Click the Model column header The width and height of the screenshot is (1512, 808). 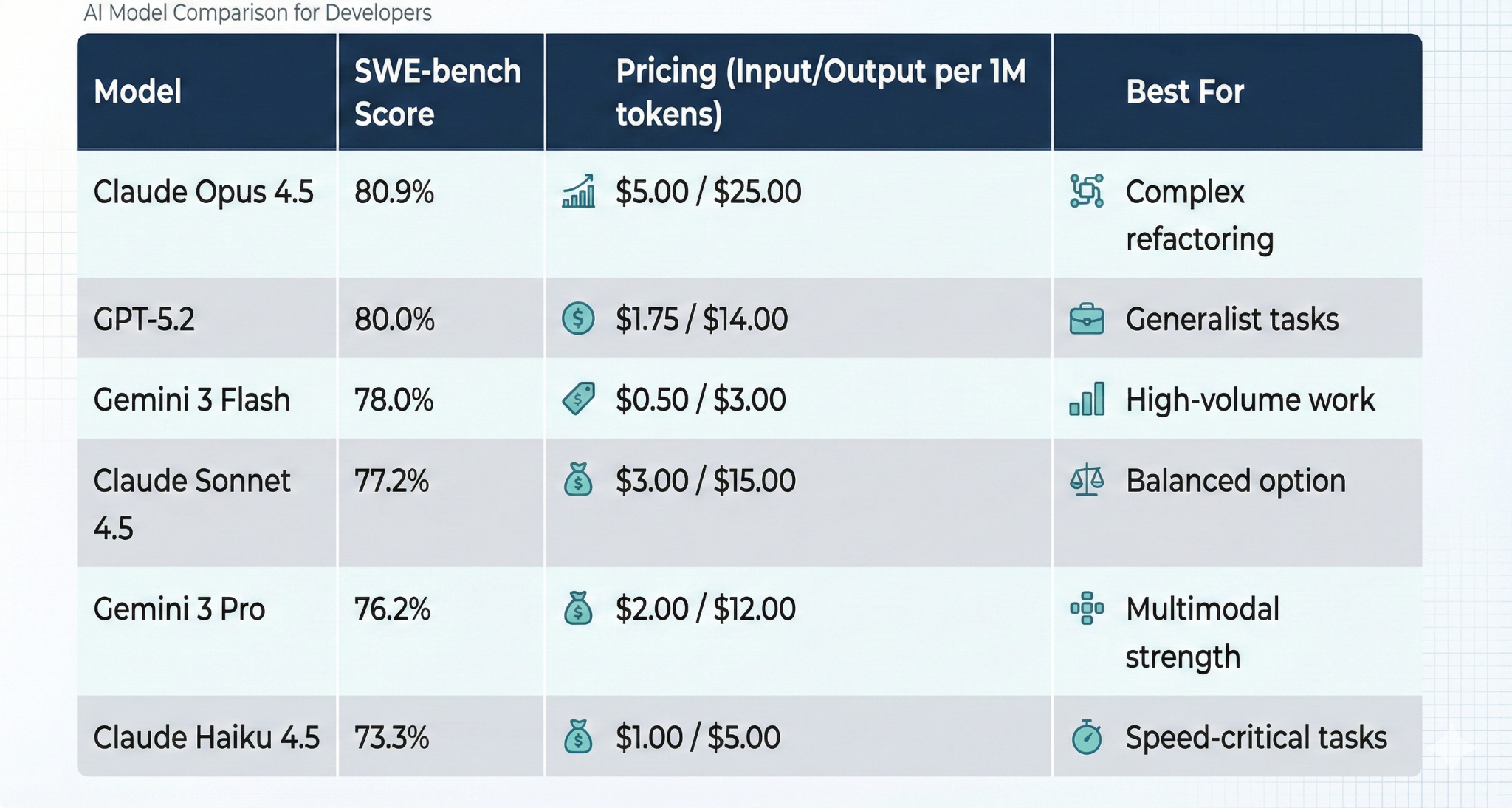137,92
